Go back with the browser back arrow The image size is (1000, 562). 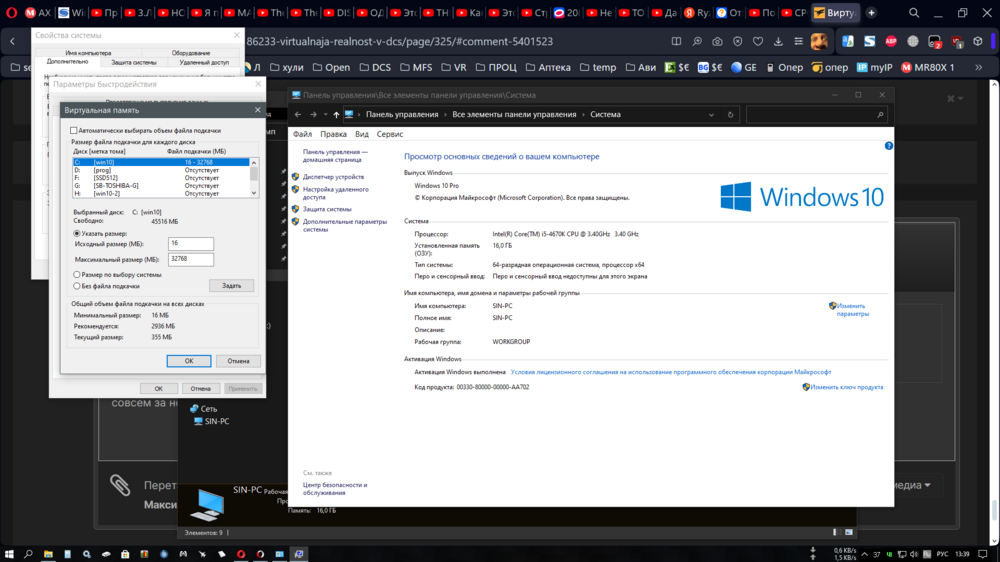tap(13, 41)
